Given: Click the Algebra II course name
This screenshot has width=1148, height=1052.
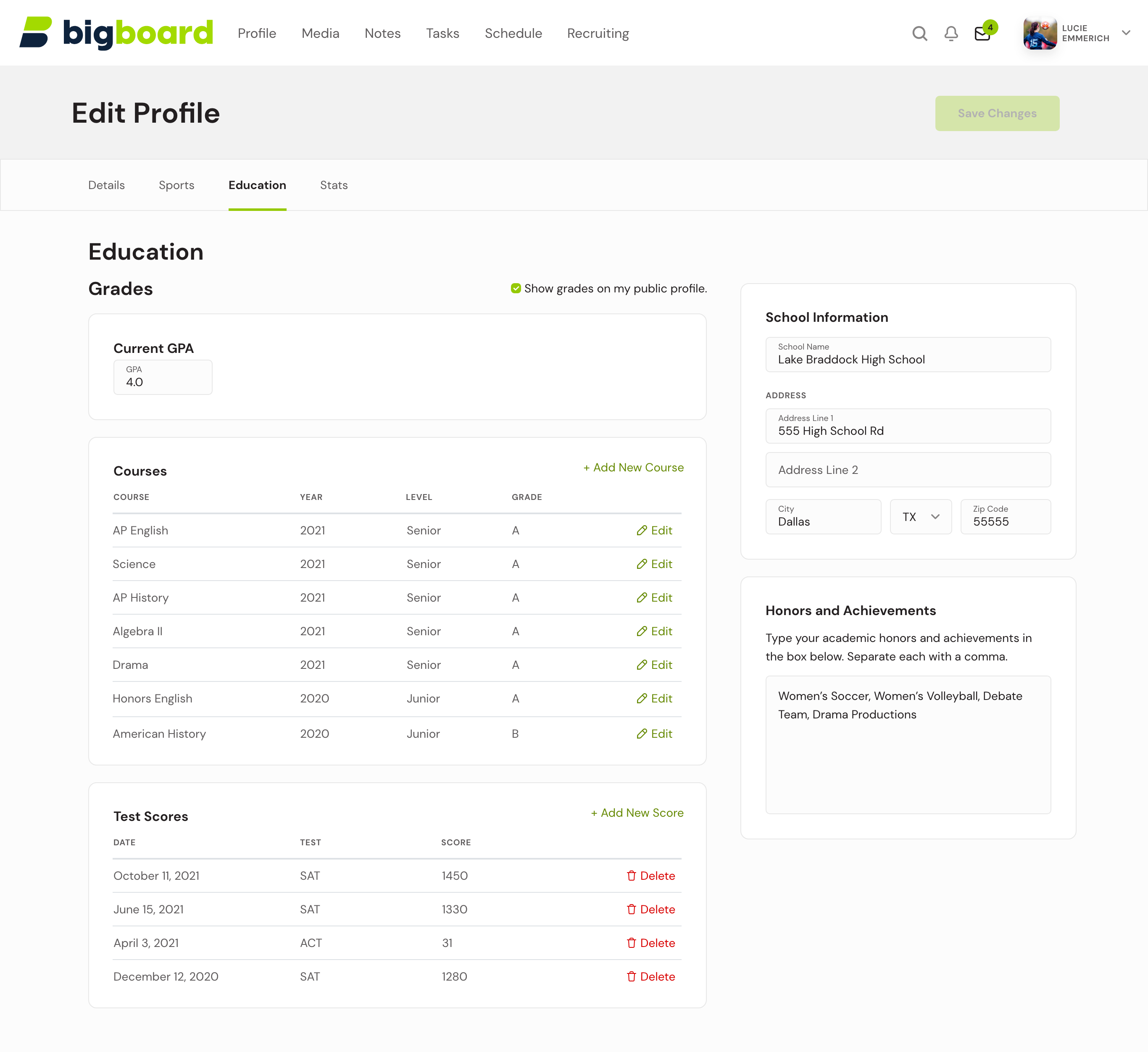Looking at the screenshot, I should click(137, 631).
